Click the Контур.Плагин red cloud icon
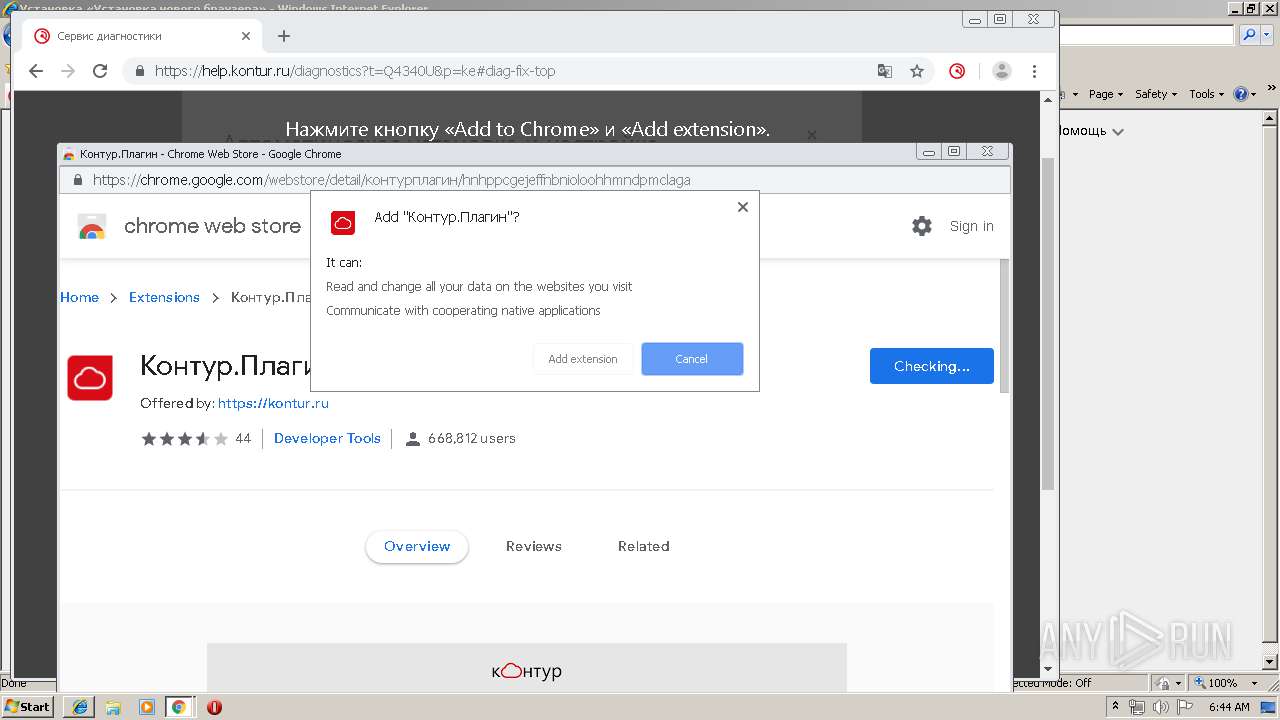The width and height of the screenshot is (1280, 720). tap(90, 378)
